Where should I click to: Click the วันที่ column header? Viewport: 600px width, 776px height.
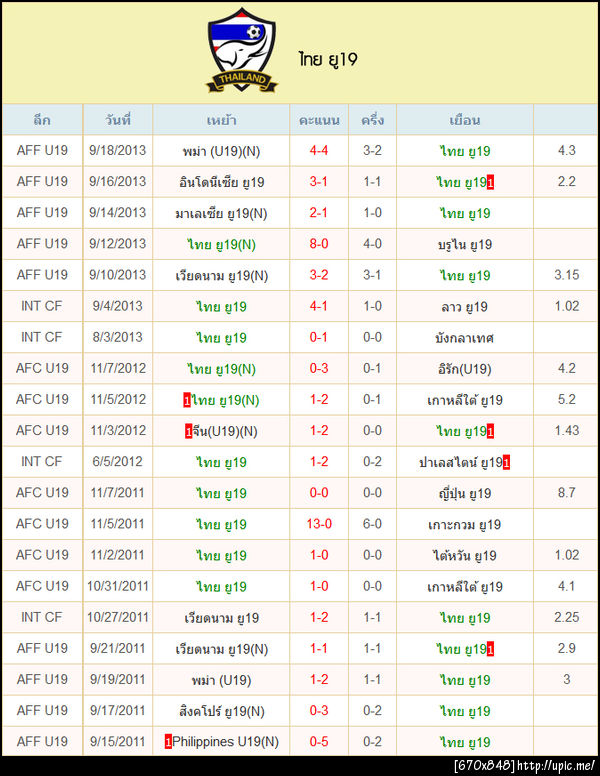click(117, 120)
